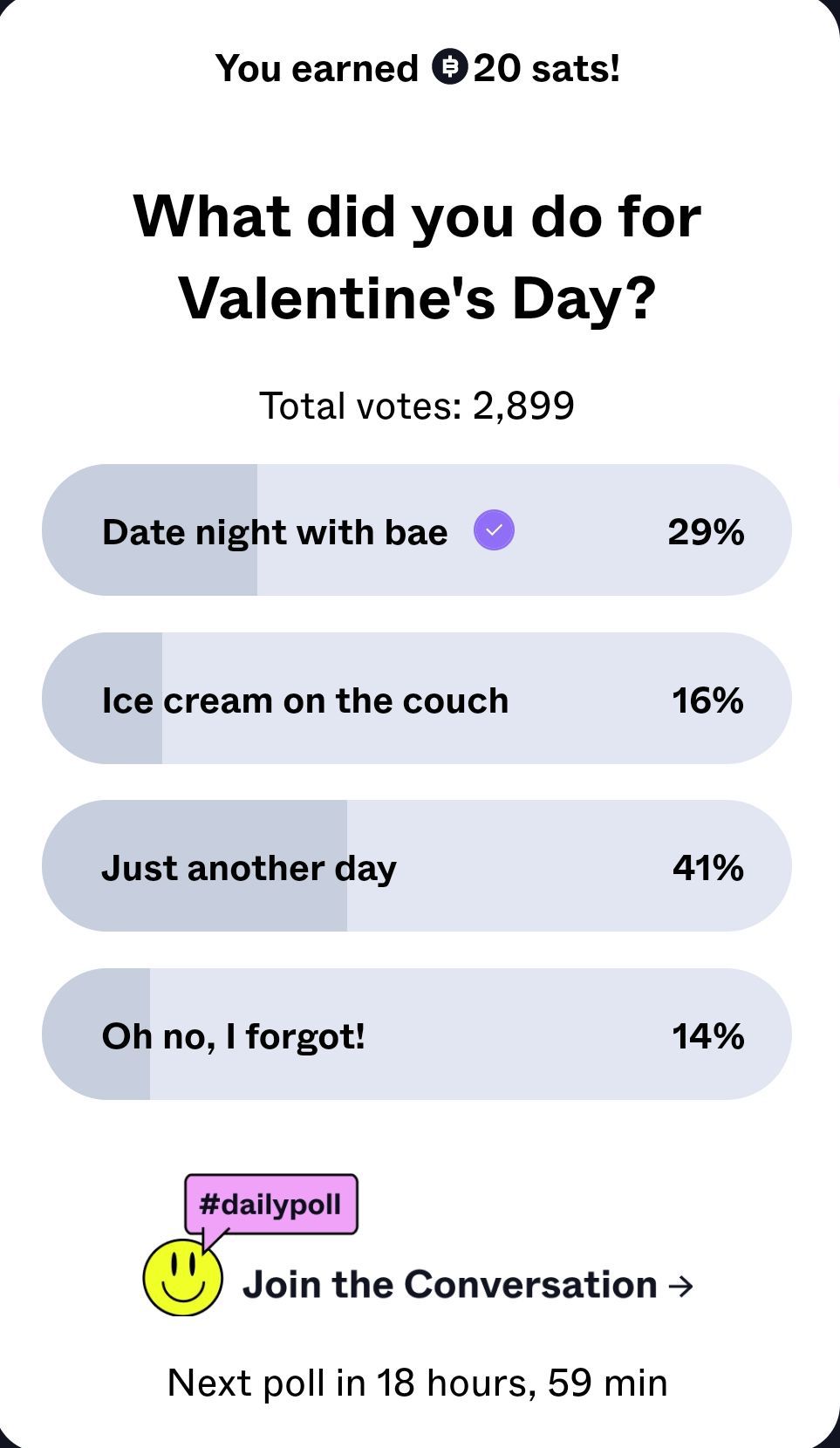Choose the "Ice cream on the couch" answer
This screenshot has width=840, height=1448.
point(305,700)
